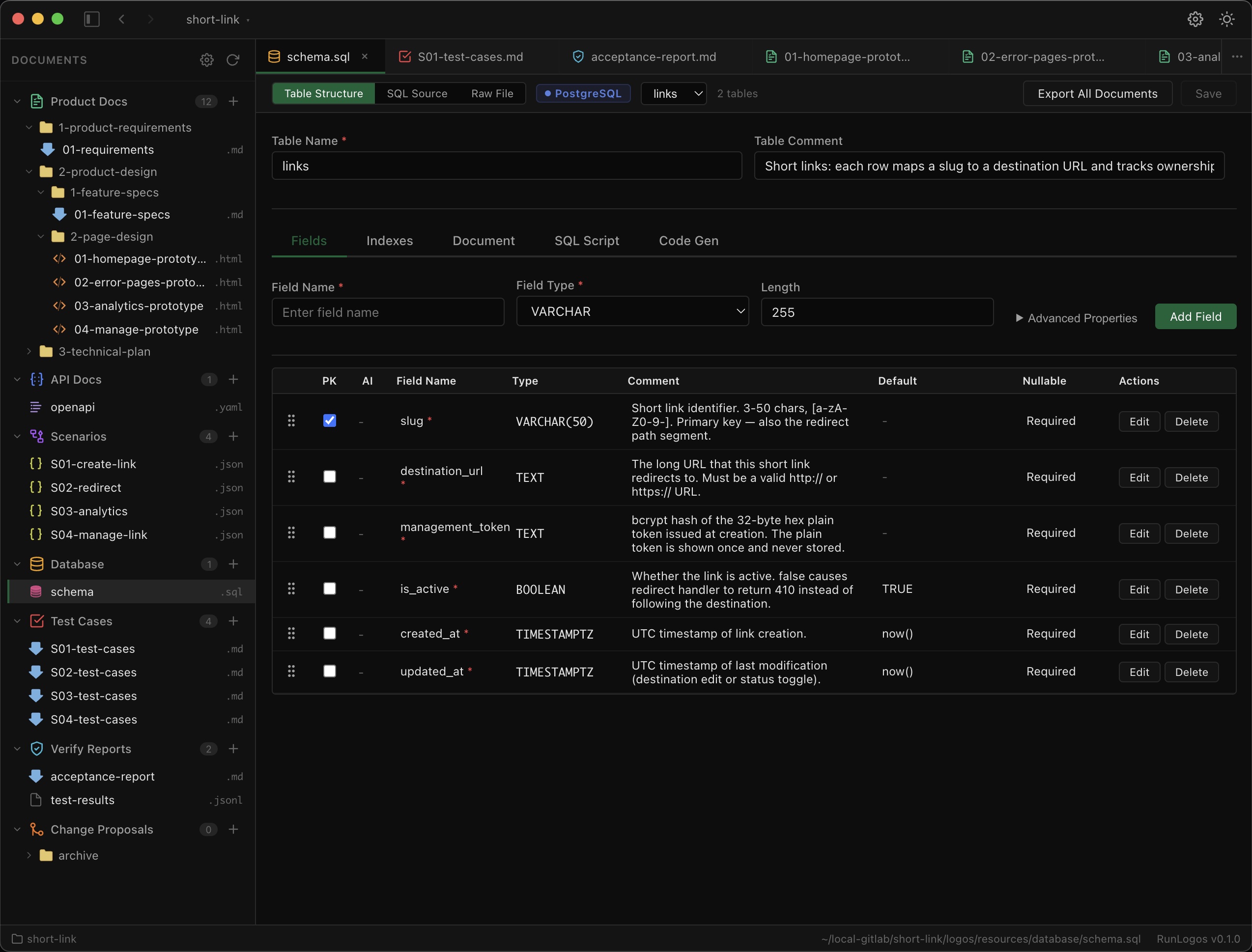The height and width of the screenshot is (952, 1252).
Task: Uncheck the PK checkbox on slug field
Action: [x=329, y=420]
